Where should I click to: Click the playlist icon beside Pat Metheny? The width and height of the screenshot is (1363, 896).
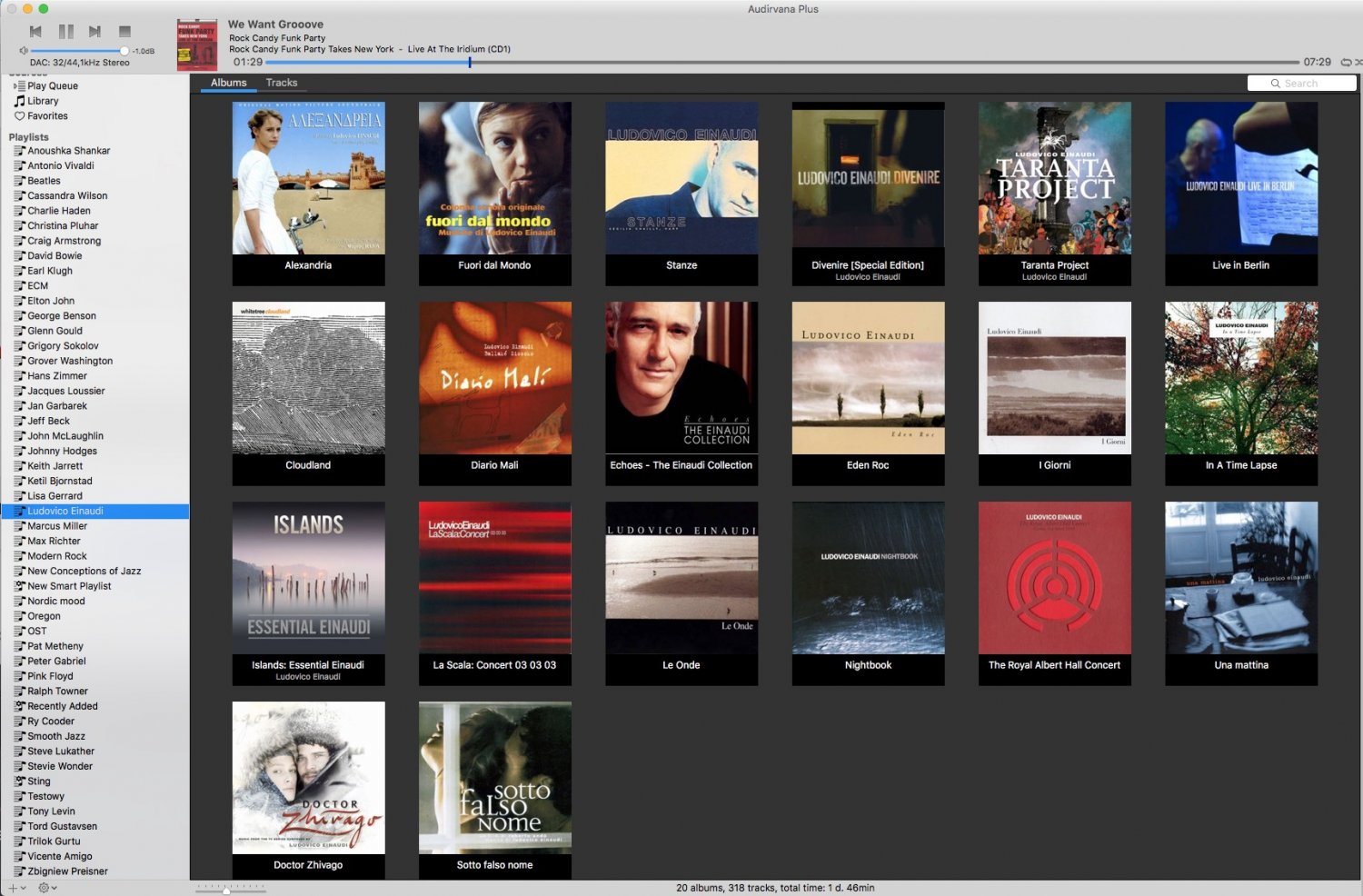(x=19, y=646)
